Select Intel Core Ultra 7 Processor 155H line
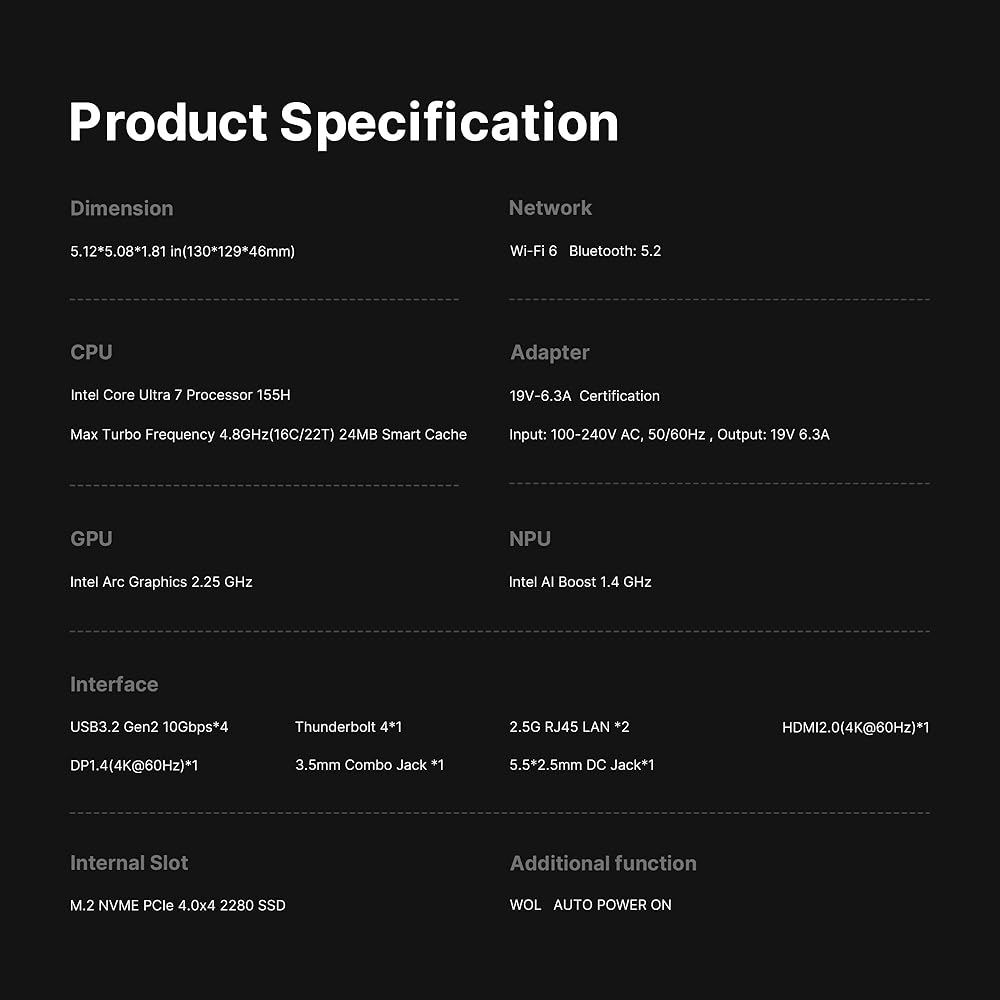 point(180,395)
